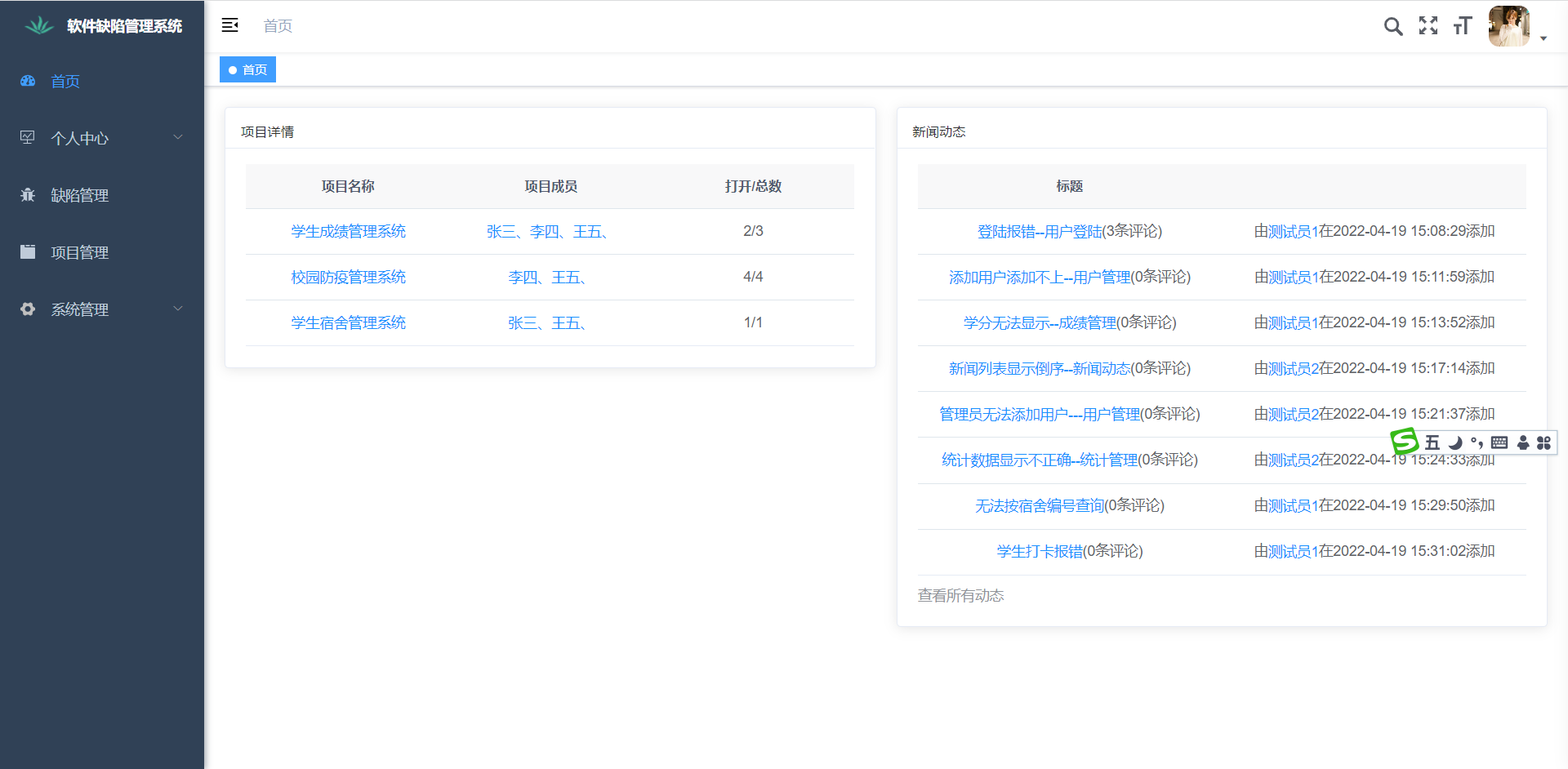Open the search magnifier icon
Viewport: 1568px width, 769px height.
tap(1393, 26)
